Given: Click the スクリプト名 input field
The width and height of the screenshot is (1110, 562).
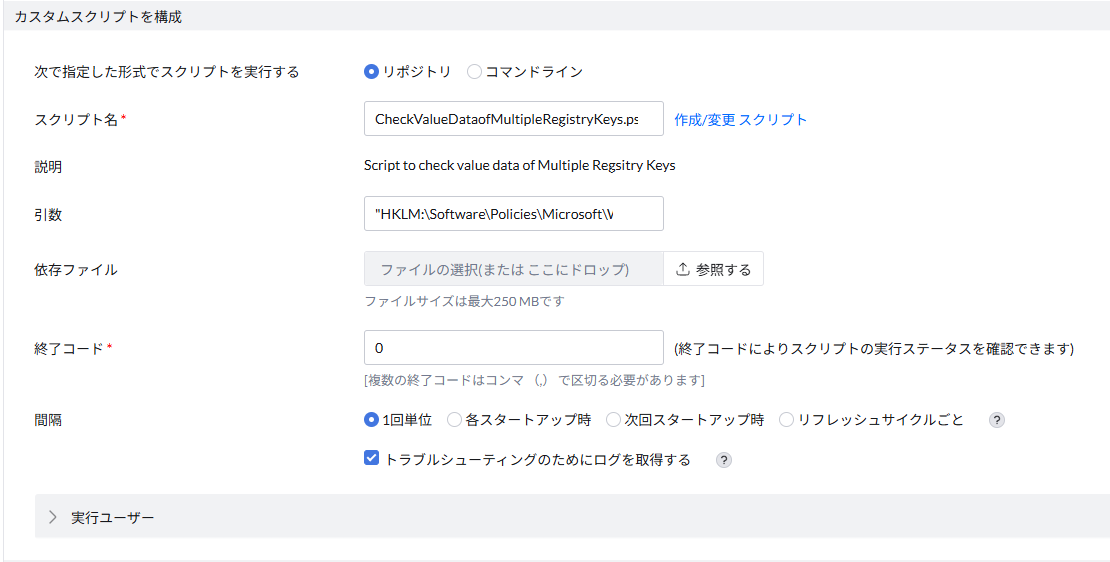Looking at the screenshot, I should 514,119.
